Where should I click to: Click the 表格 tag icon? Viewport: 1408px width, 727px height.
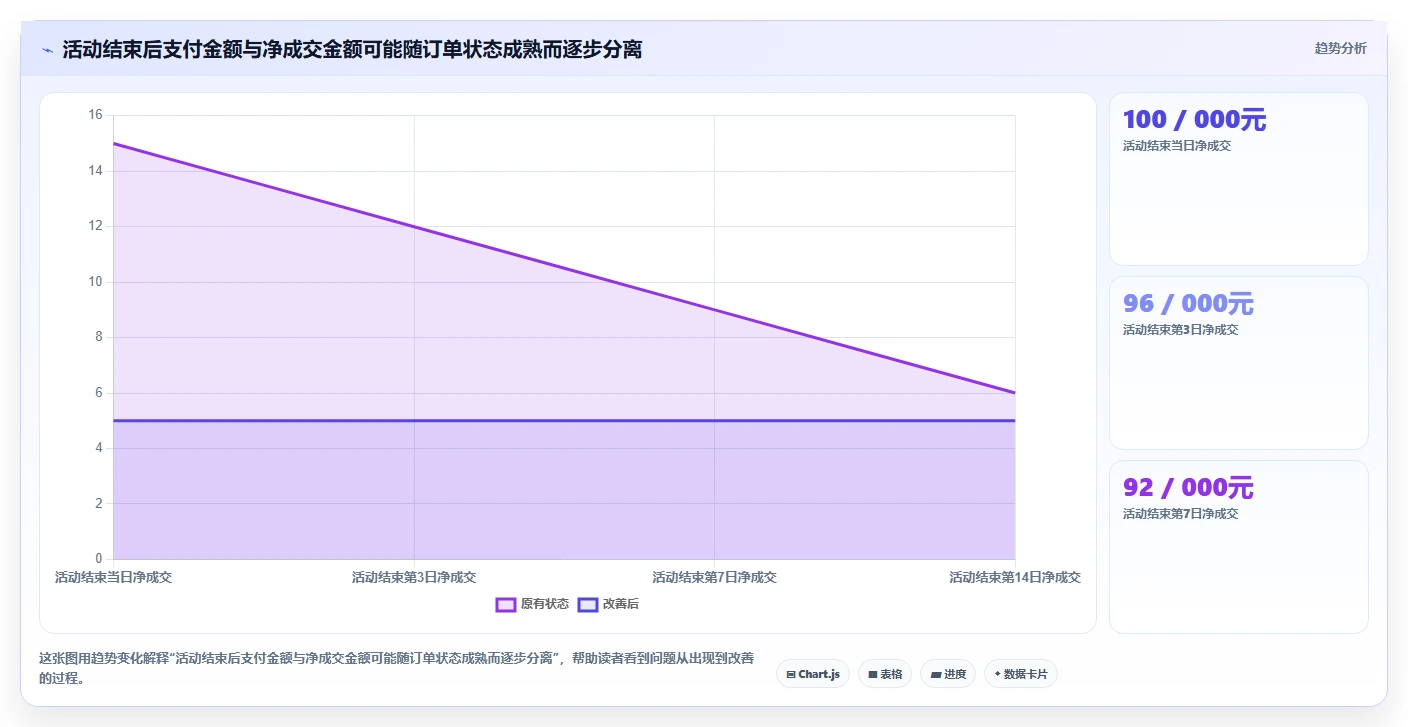[873, 675]
